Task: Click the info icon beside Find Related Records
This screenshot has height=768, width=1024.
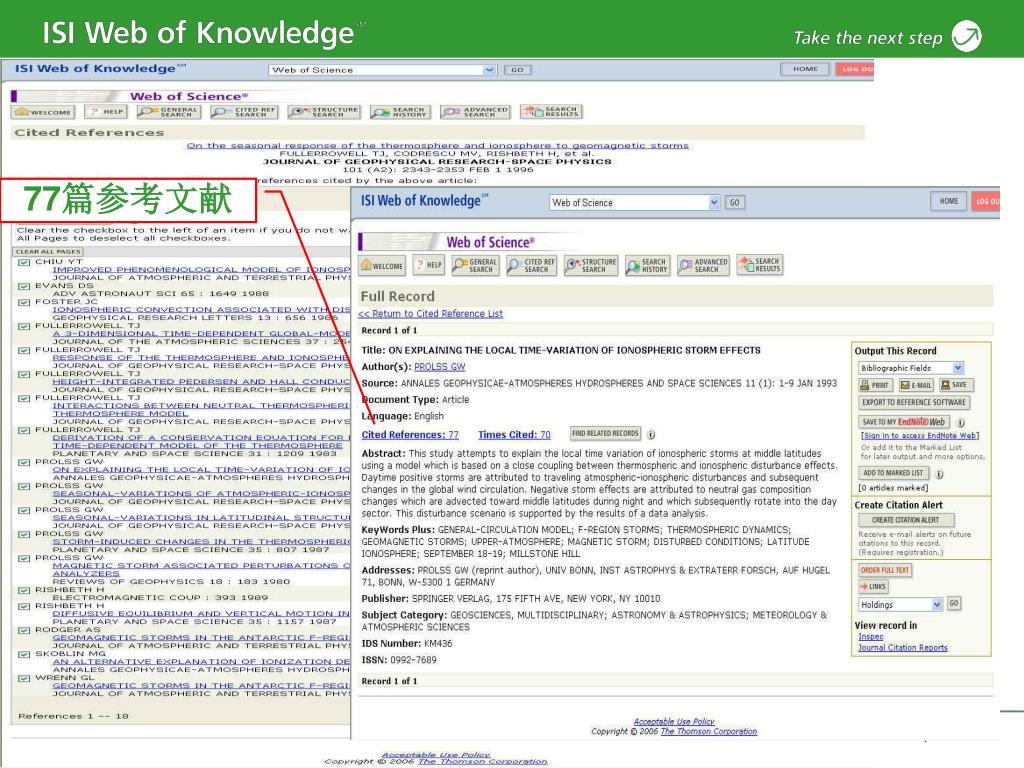Action: tap(651, 434)
